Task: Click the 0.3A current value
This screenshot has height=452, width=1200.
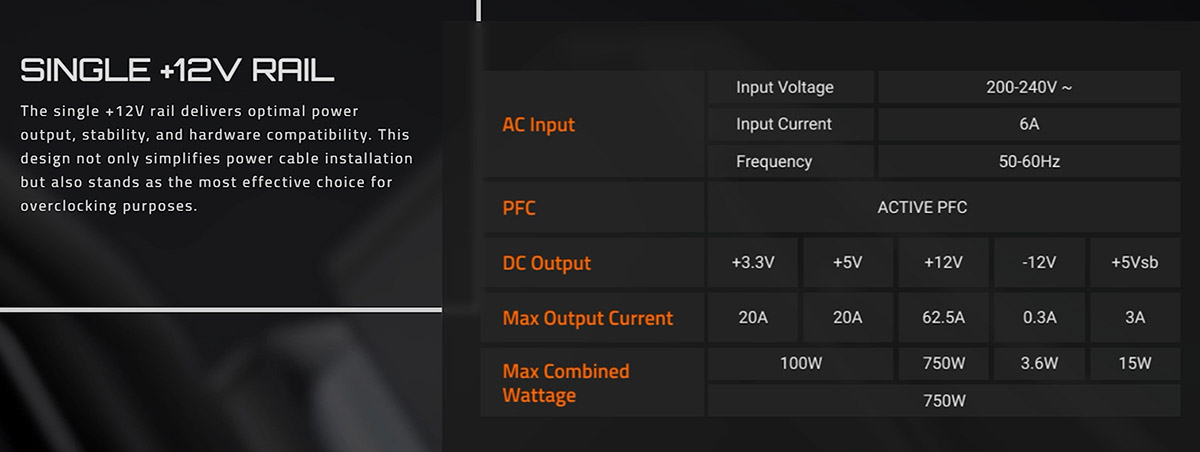Action: pyautogui.click(x=1040, y=318)
